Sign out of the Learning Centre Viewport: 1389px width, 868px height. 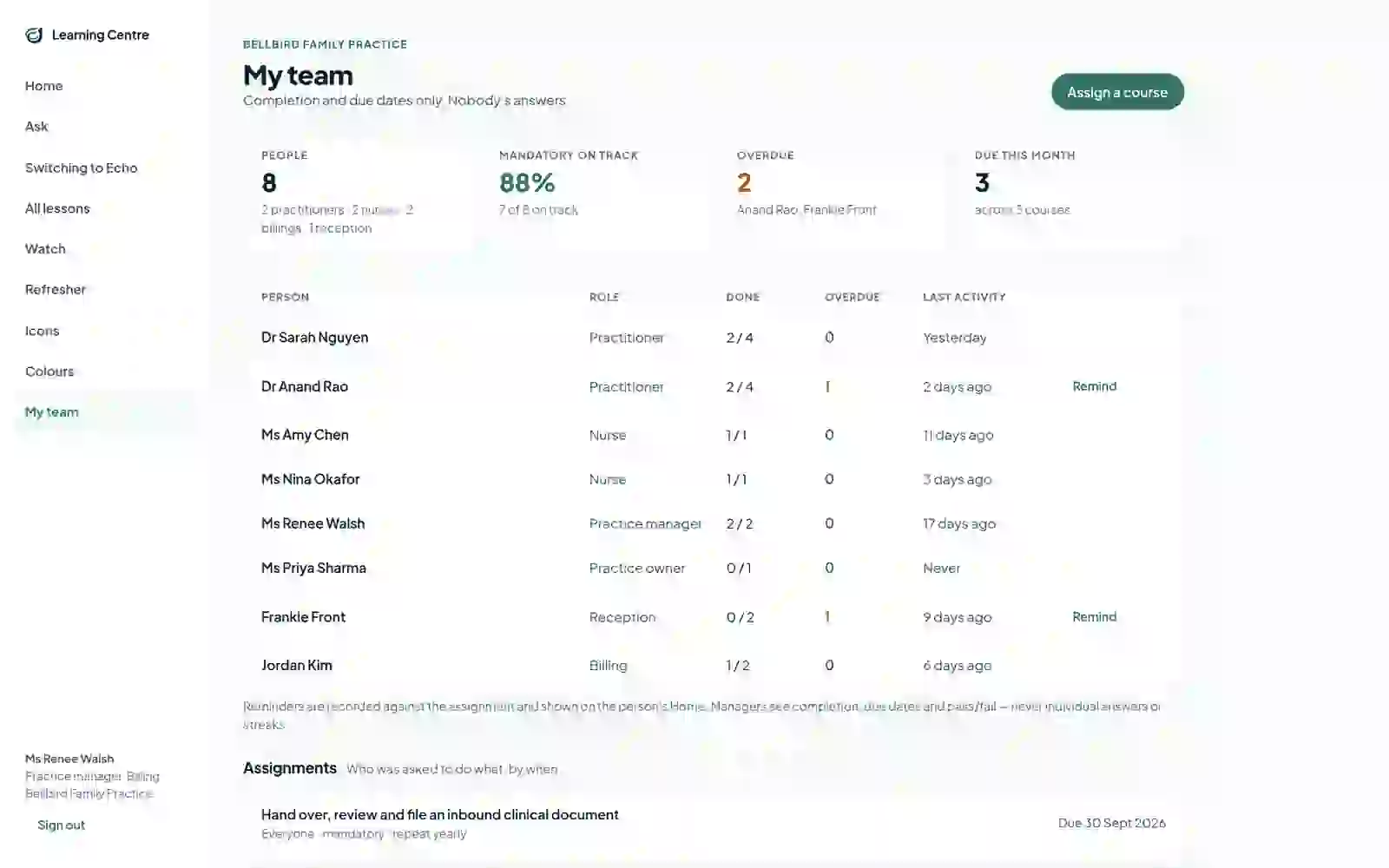[x=61, y=825]
